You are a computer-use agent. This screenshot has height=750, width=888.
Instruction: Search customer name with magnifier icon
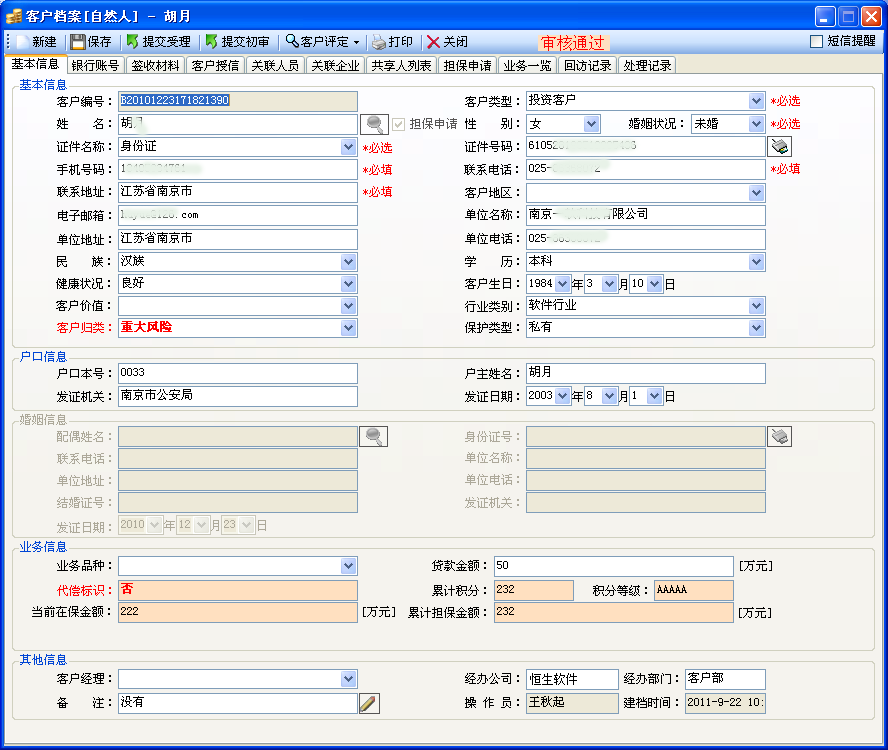click(374, 124)
